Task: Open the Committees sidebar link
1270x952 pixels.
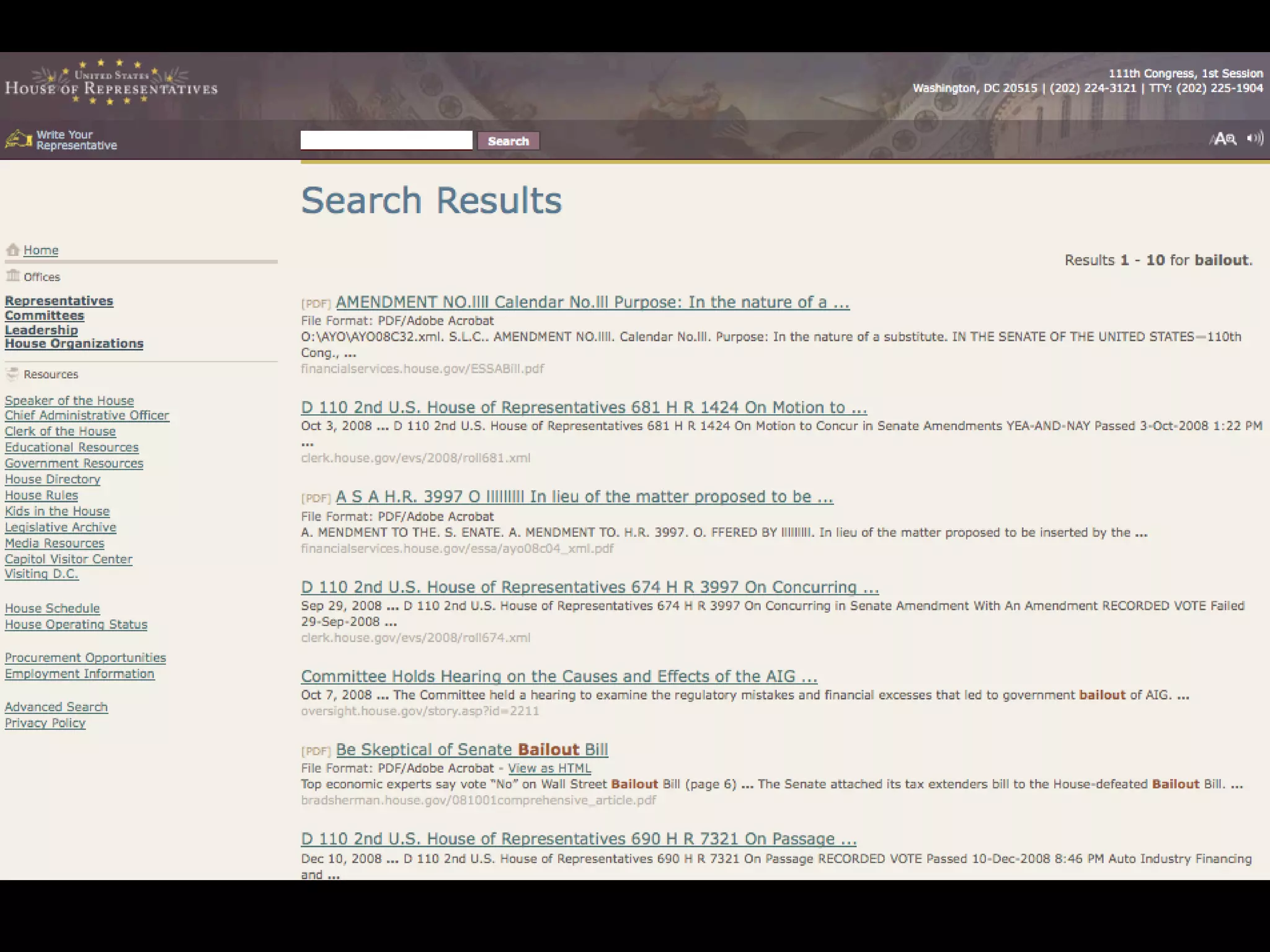Action: (45, 315)
